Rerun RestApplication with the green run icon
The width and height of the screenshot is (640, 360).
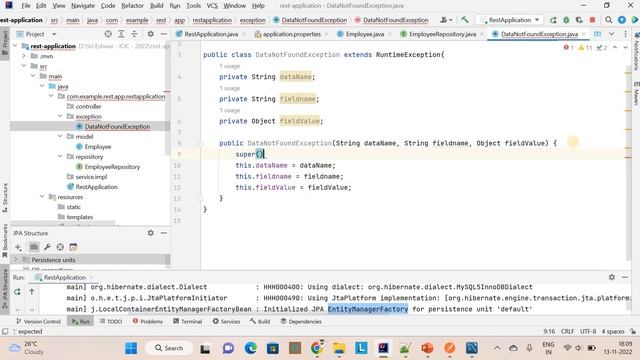[553, 20]
